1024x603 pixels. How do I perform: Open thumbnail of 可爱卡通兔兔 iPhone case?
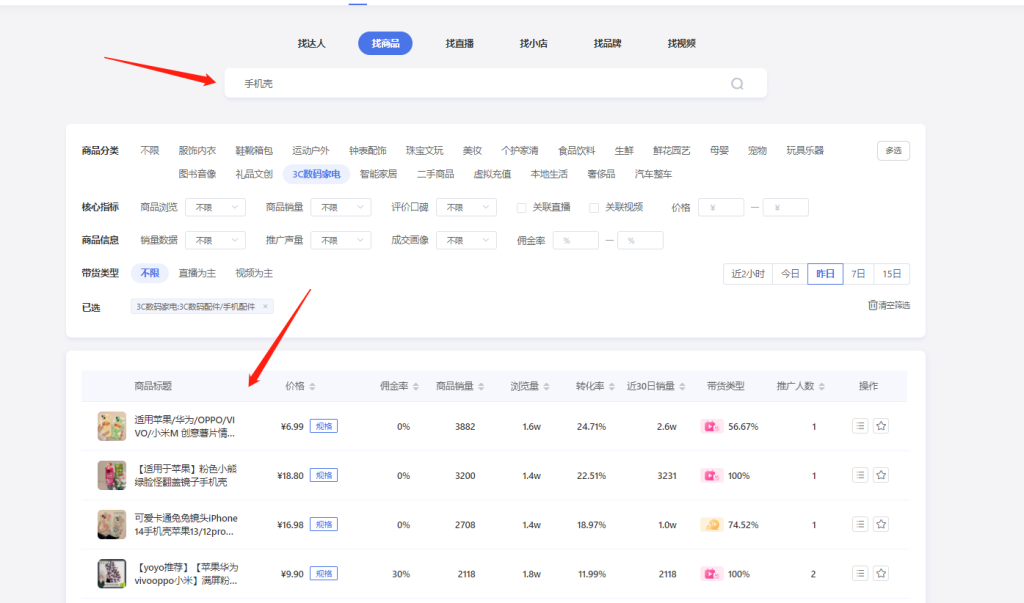(x=112, y=524)
